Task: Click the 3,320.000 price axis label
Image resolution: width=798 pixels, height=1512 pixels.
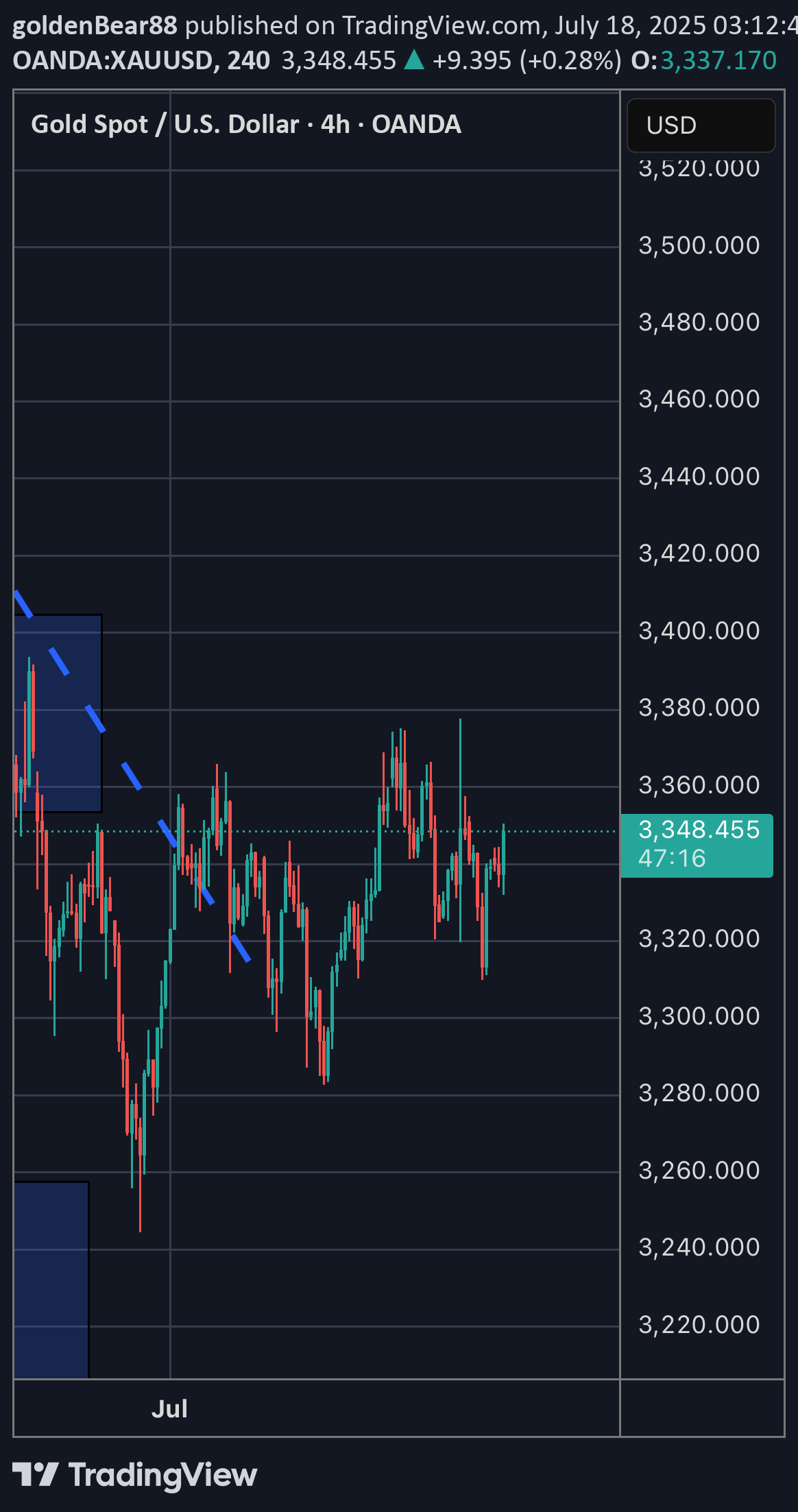Action: tap(699, 938)
